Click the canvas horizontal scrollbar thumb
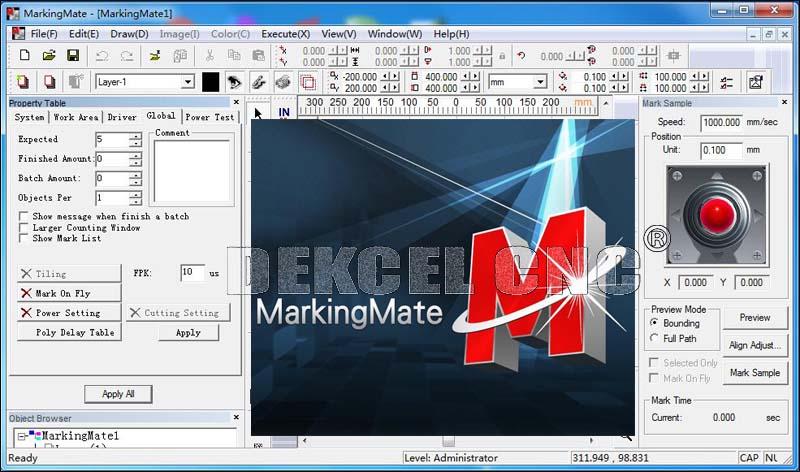This screenshot has width=800, height=472. 448,441
